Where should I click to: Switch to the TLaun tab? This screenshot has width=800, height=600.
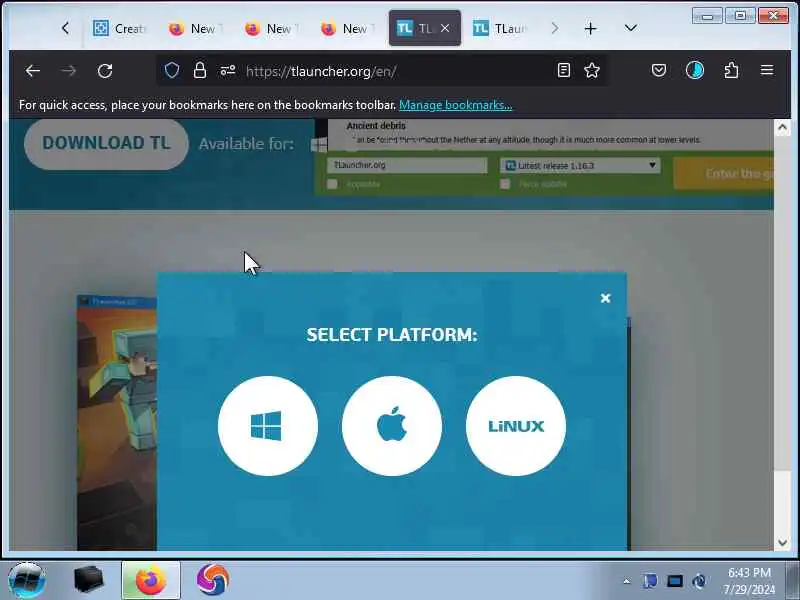(x=500, y=29)
